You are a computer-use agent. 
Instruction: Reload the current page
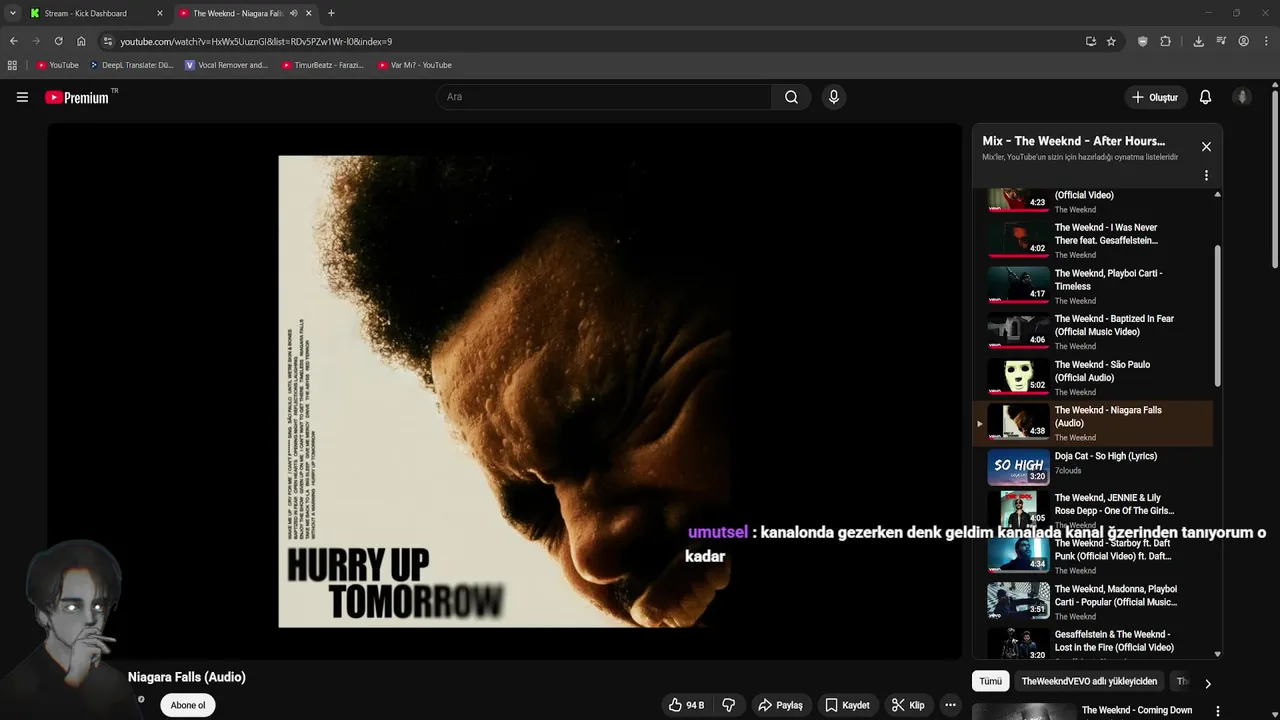point(58,41)
